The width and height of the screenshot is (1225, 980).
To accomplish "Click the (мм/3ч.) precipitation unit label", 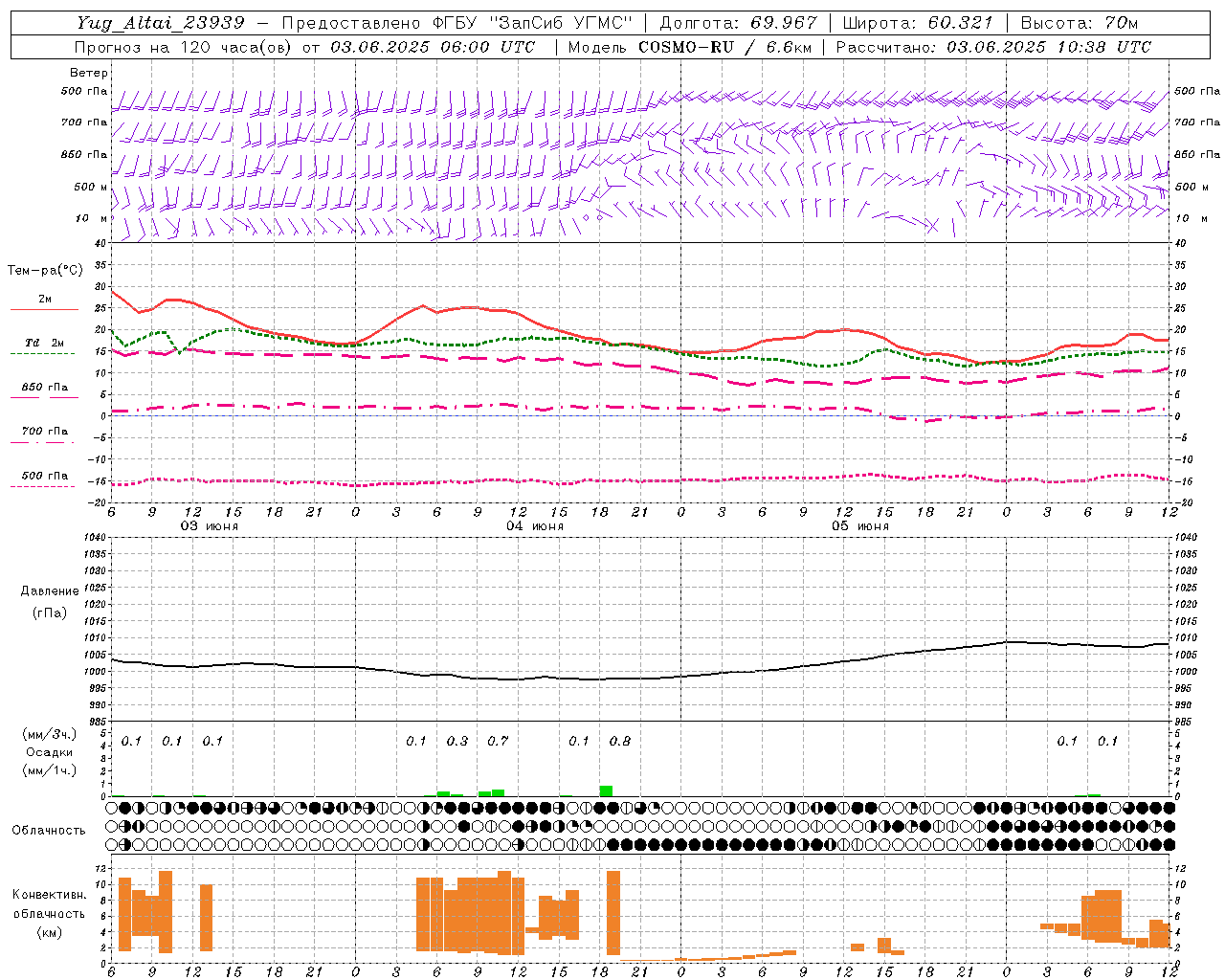I will [x=48, y=735].
